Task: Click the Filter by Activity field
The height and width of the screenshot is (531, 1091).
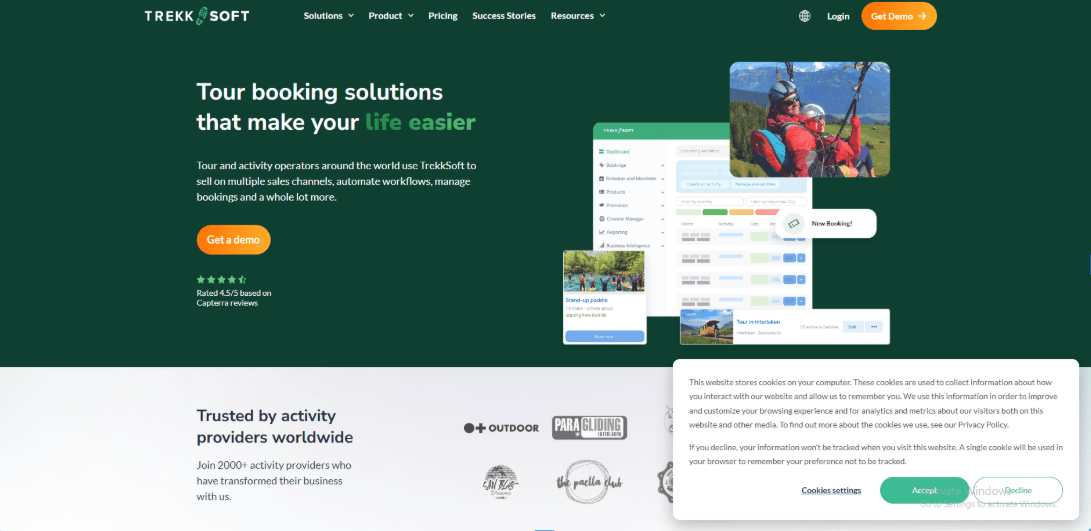Action: tap(710, 202)
